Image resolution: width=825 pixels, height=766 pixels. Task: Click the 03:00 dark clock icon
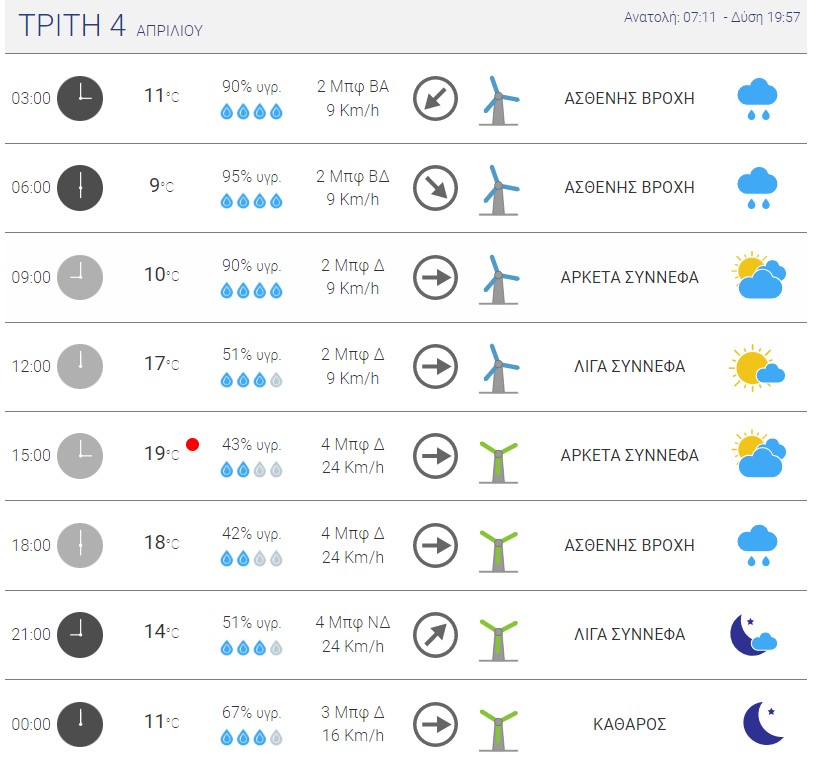point(80,98)
